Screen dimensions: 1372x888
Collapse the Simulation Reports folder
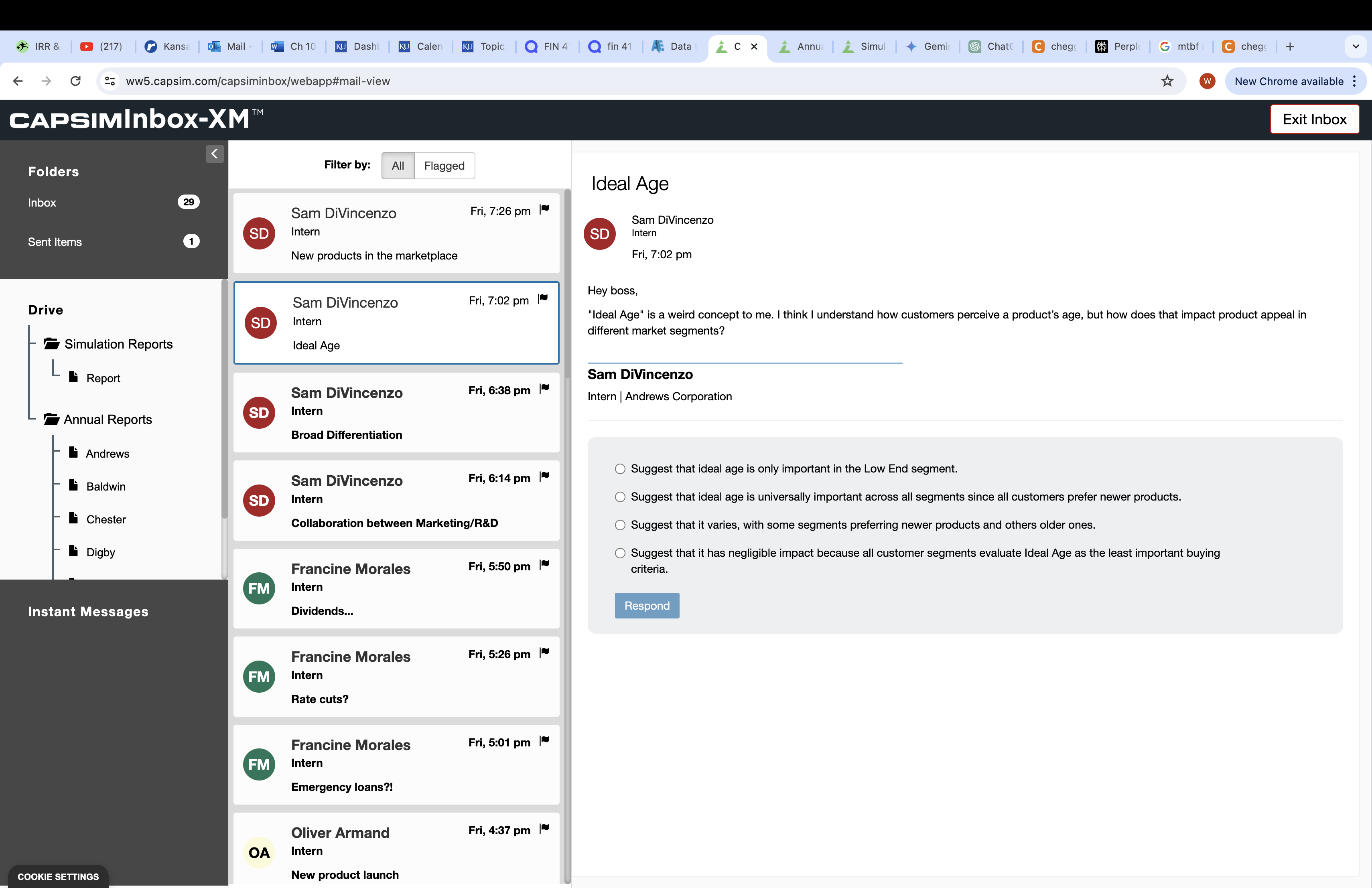click(x=52, y=344)
